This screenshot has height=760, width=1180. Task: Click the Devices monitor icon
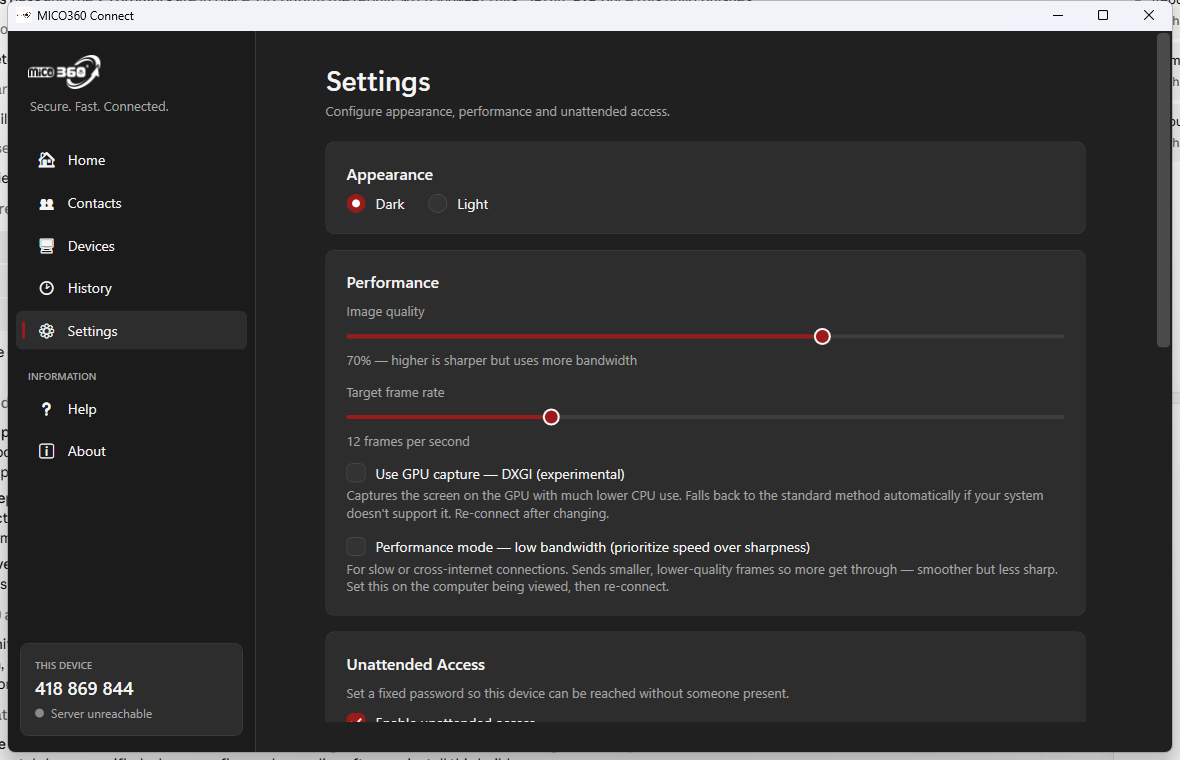(x=47, y=246)
